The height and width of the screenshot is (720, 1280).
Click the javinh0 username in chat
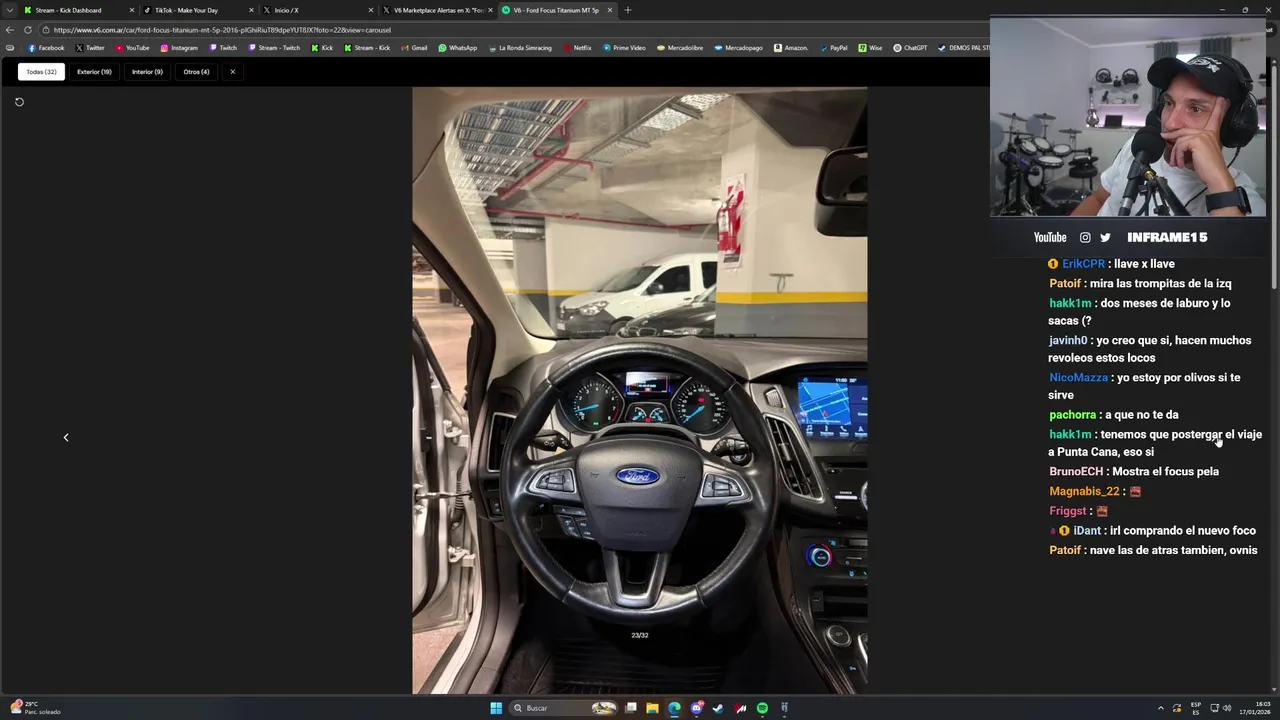[x=1068, y=341]
